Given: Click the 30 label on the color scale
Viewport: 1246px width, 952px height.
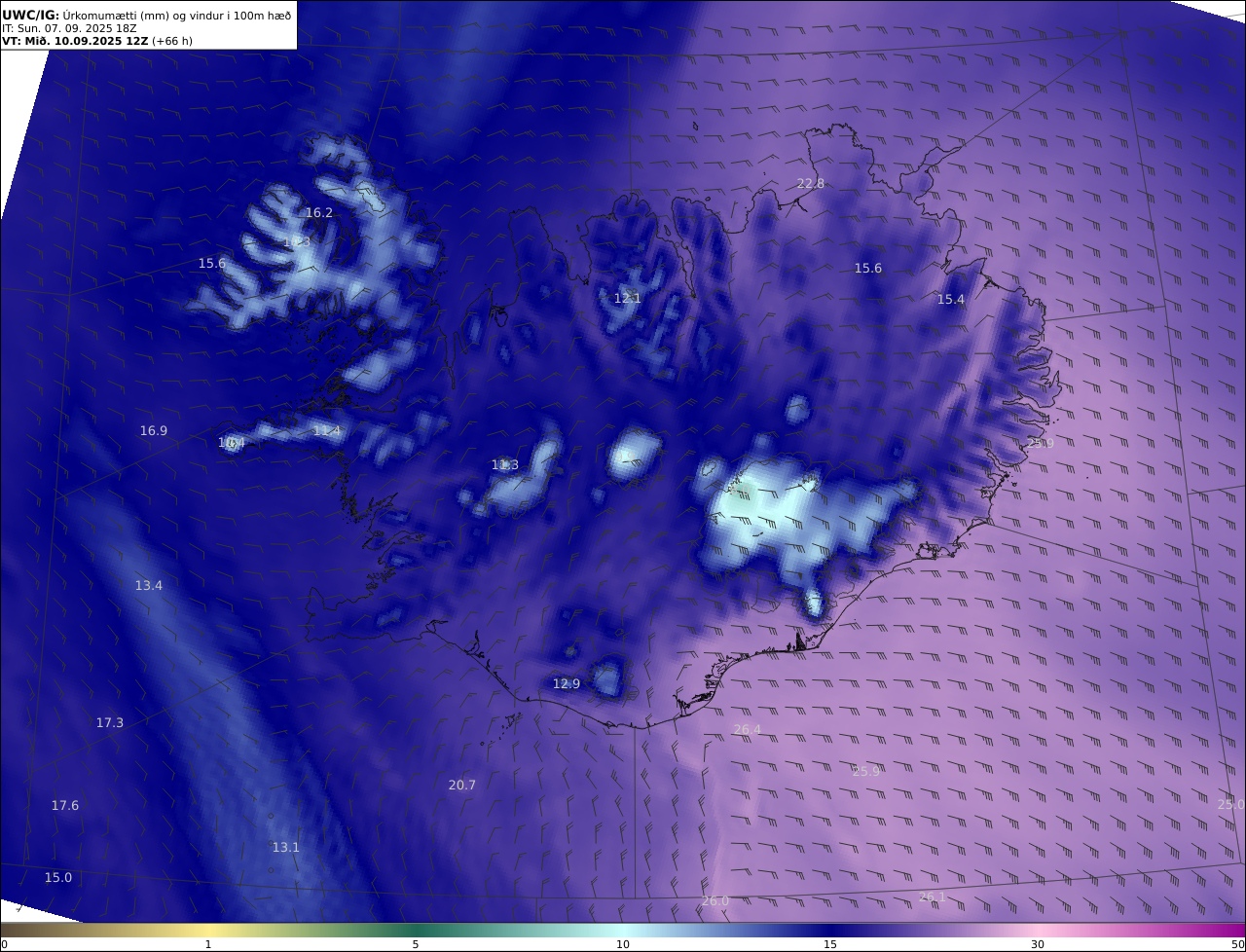Looking at the screenshot, I should click(1038, 944).
